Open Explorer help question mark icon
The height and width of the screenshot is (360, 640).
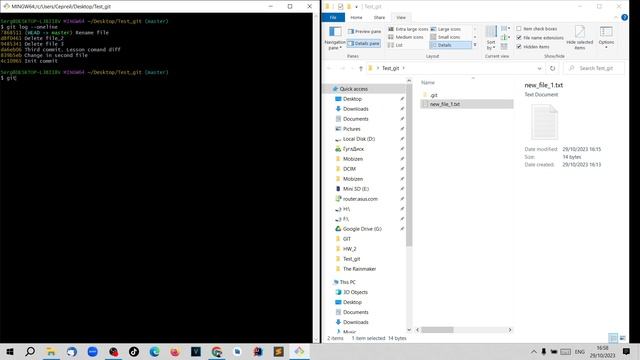(x=624, y=18)
